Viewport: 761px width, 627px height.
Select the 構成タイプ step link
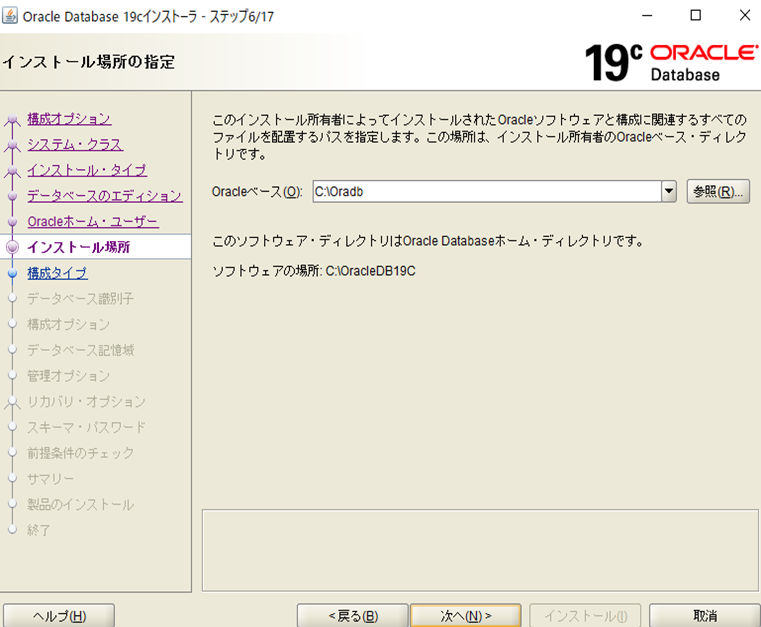[57, 273]
